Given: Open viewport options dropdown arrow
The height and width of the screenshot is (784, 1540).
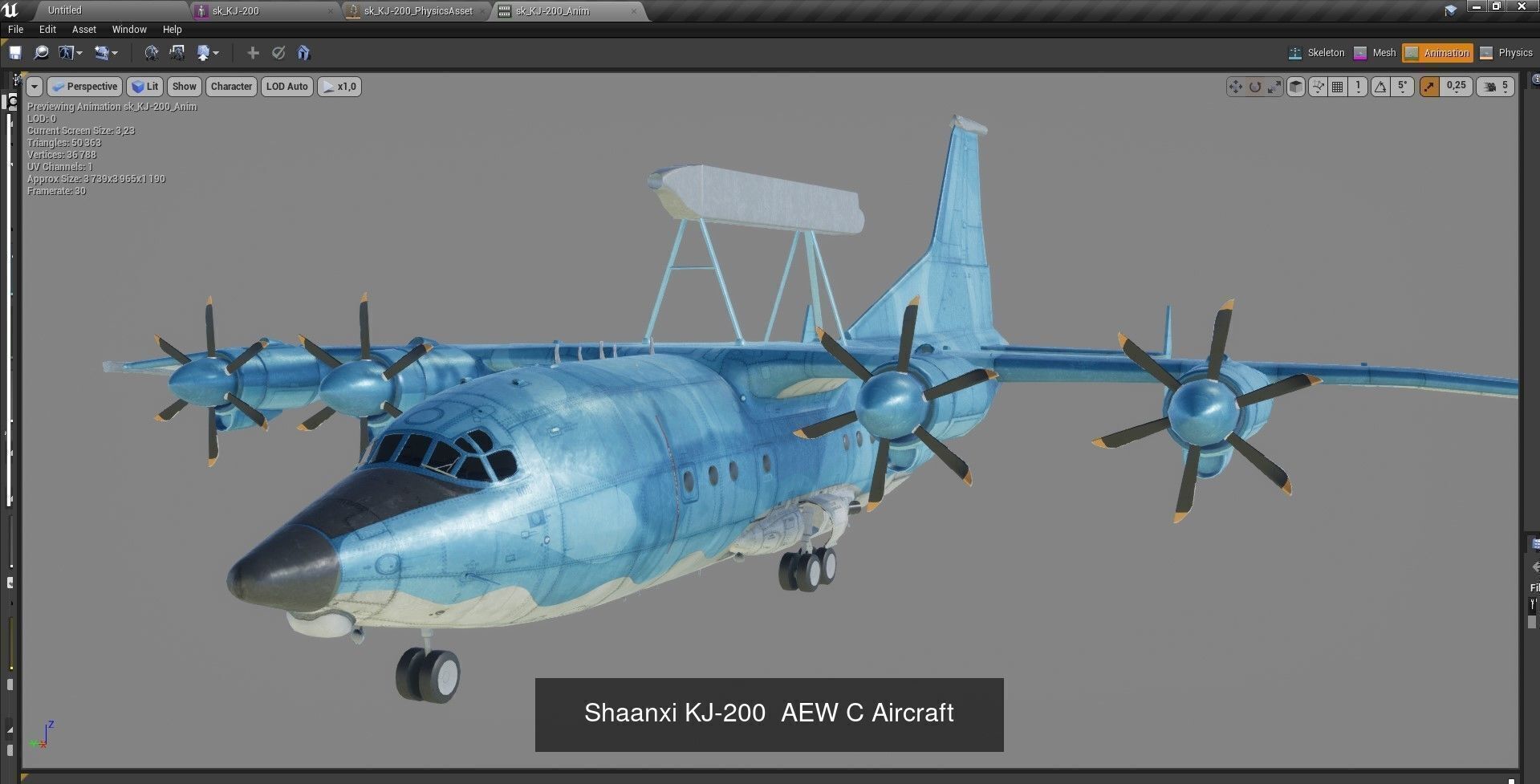Looking at the screenshot, I should click(35, 87).
